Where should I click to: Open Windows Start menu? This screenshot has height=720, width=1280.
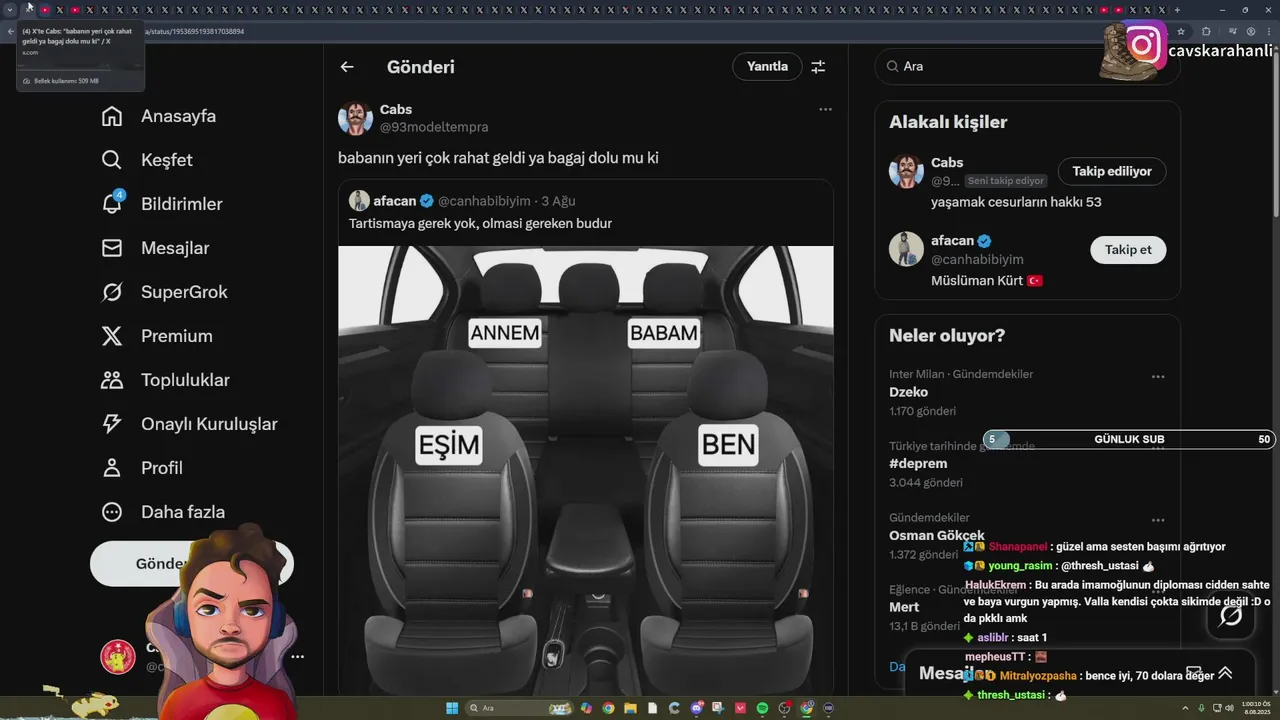click(x=452, y=708)
